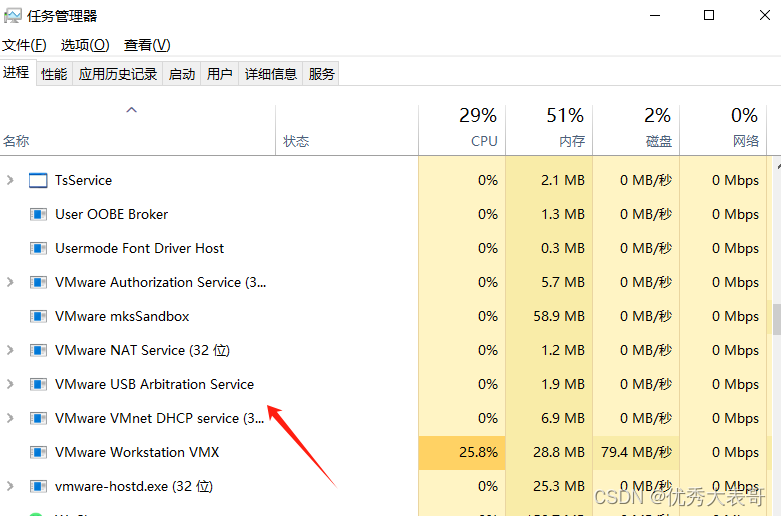
Task: Click the 6.9 MB memory cell
Action: (549, 418)
